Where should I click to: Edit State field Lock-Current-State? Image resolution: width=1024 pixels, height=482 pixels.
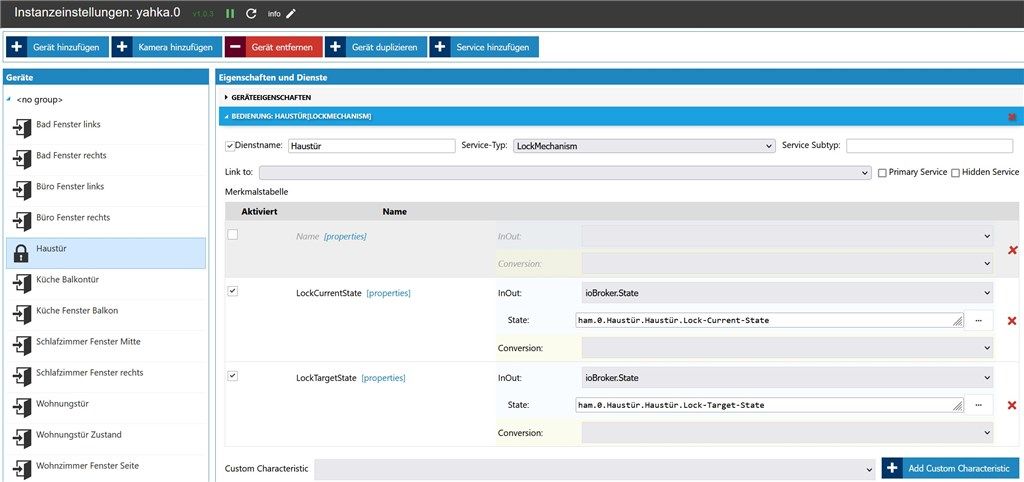[769, 320]
